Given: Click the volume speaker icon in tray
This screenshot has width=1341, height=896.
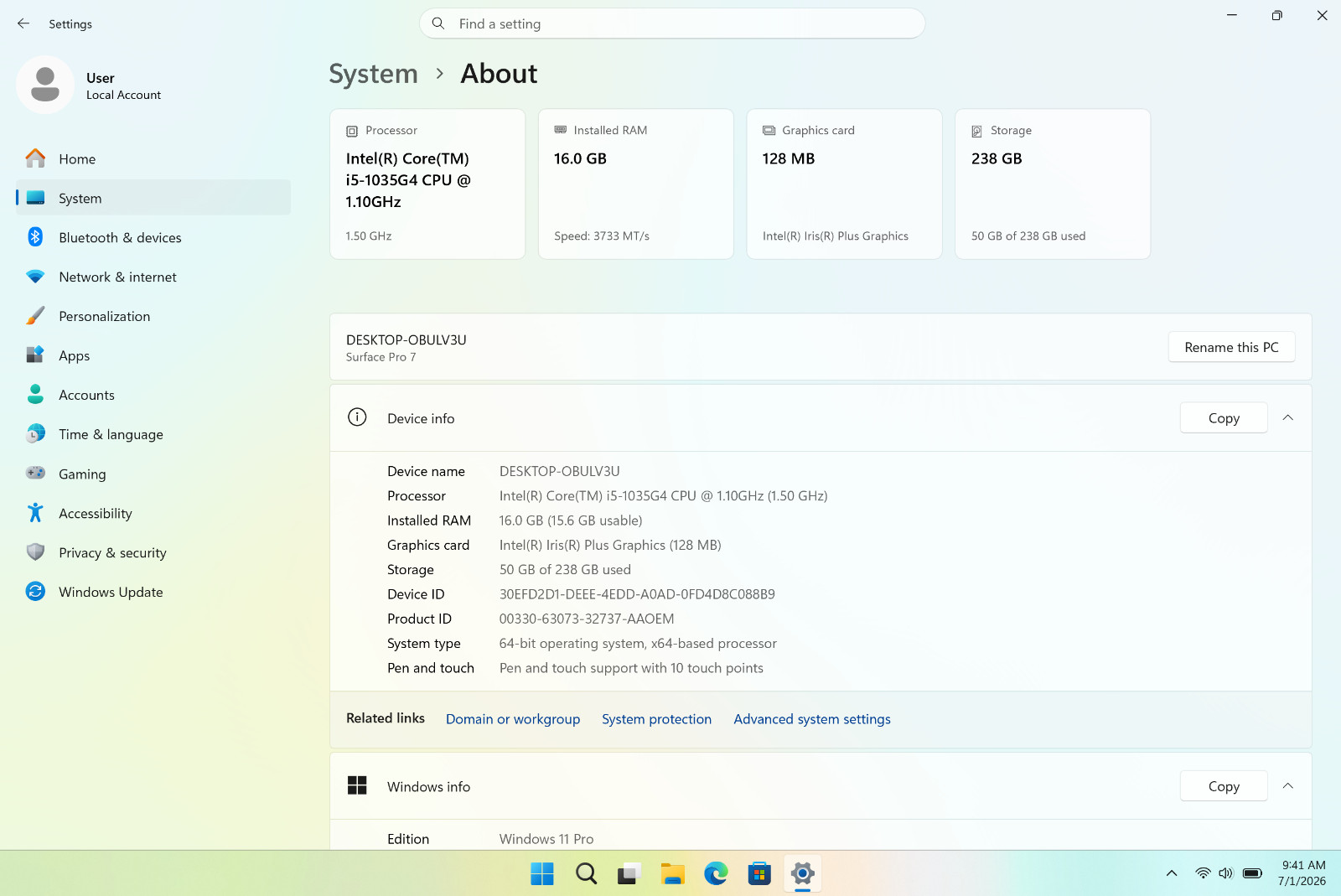Looking at the screenshot, I should coord(1226,873).
